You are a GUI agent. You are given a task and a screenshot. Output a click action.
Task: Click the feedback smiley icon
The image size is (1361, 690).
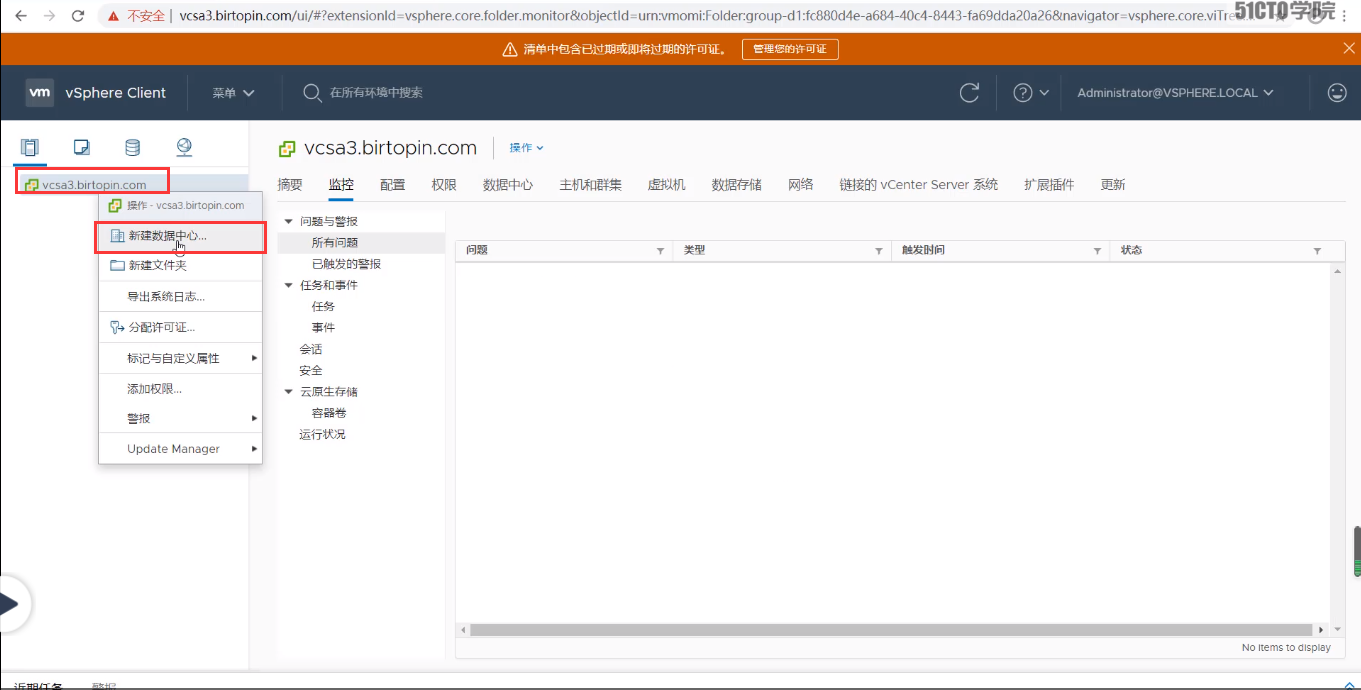(1337, 93)
